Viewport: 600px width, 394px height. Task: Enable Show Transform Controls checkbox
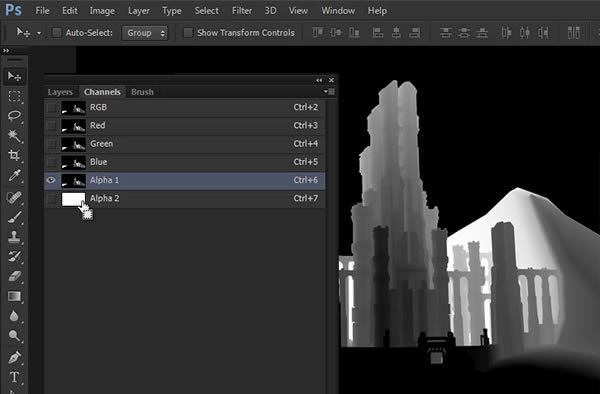tap(188, 33)
